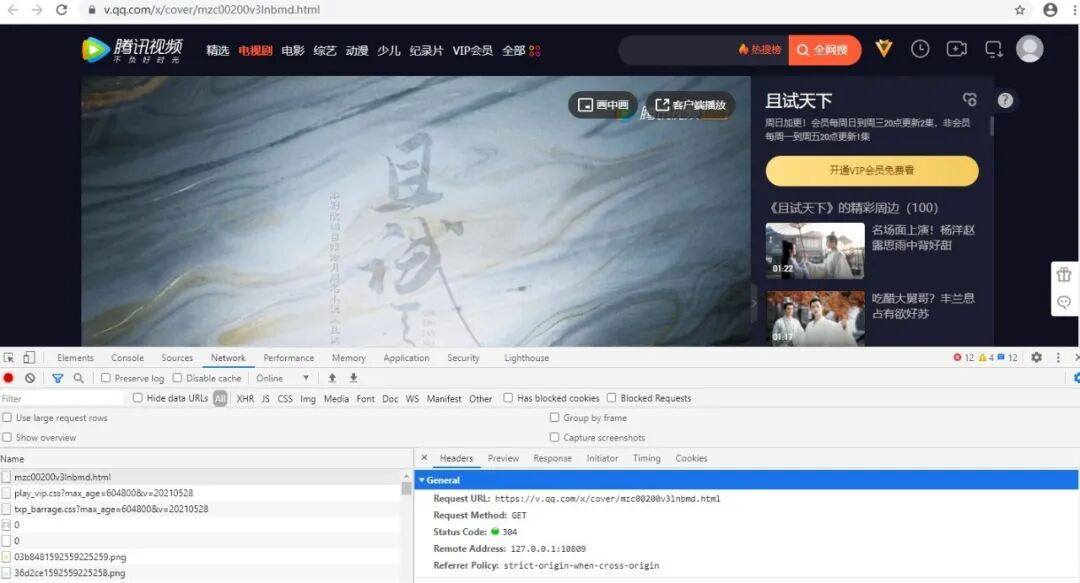Open watch history clock icon
Screen dimensions: 1080x583
point(920,49)
